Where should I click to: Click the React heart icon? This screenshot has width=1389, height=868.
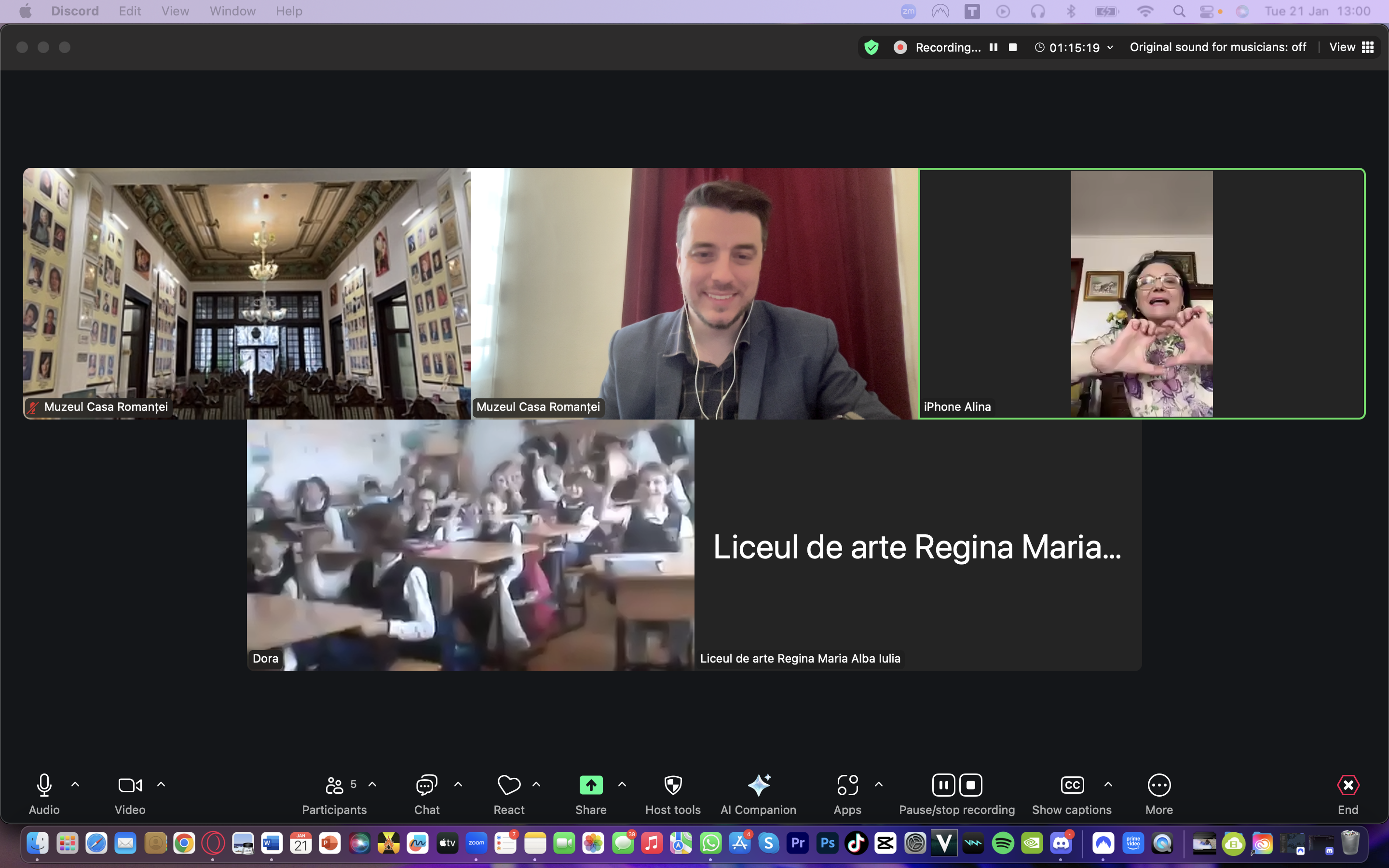point(508,786)
